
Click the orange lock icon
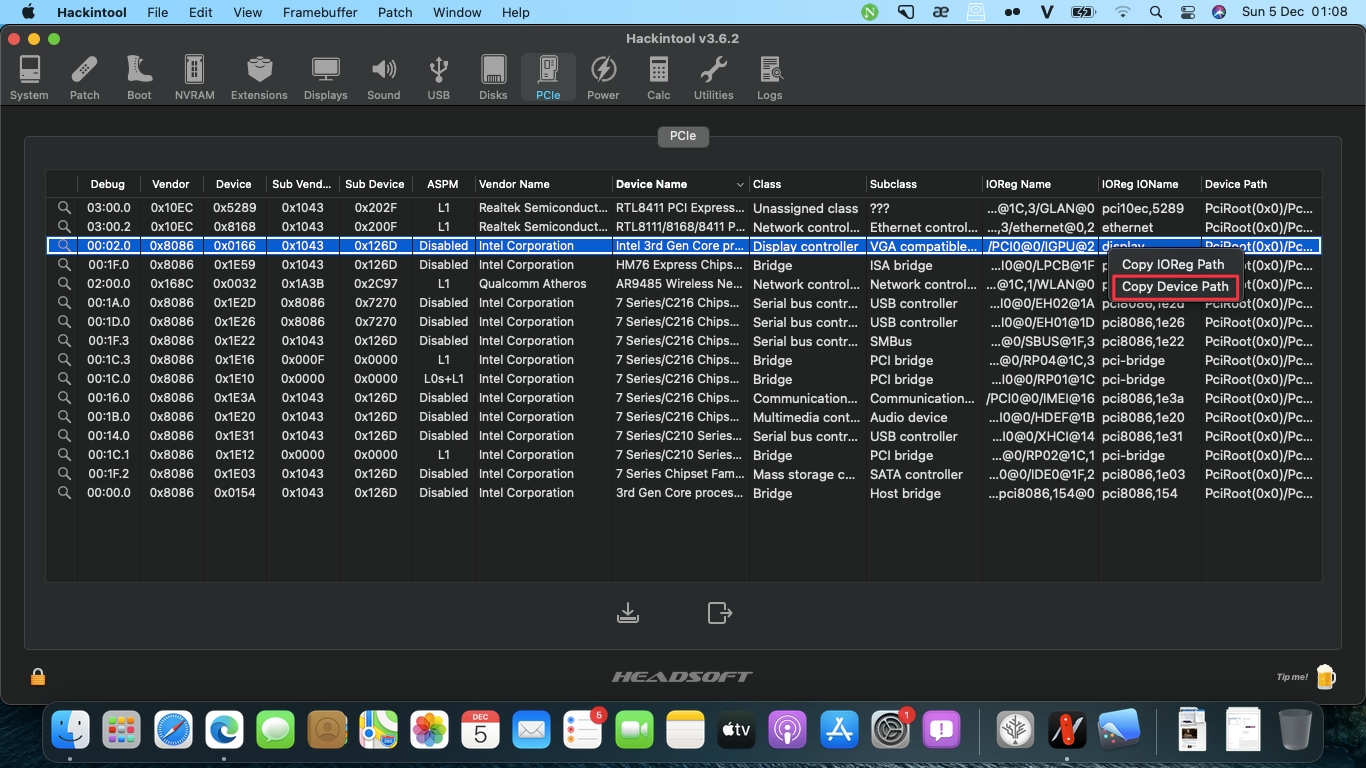click(38, 677)
